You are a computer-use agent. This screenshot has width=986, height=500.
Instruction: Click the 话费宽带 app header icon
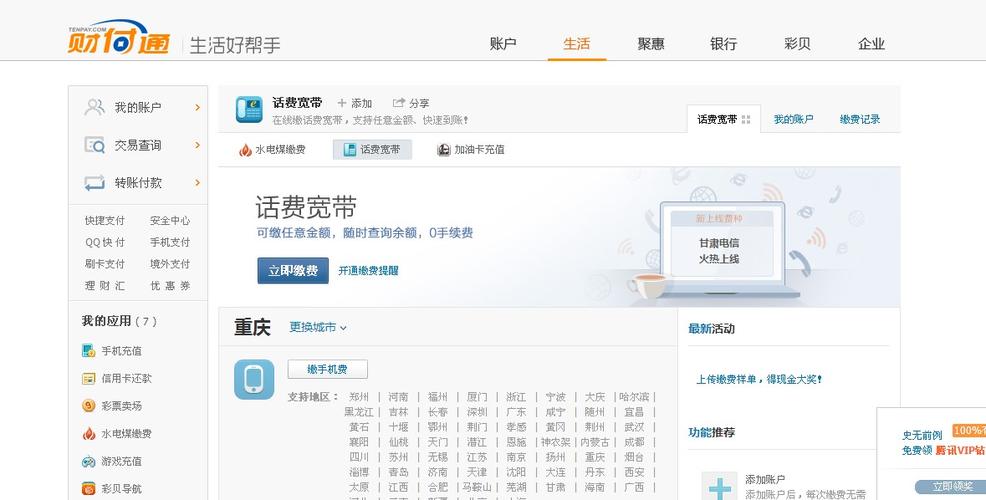coord(249,109)
